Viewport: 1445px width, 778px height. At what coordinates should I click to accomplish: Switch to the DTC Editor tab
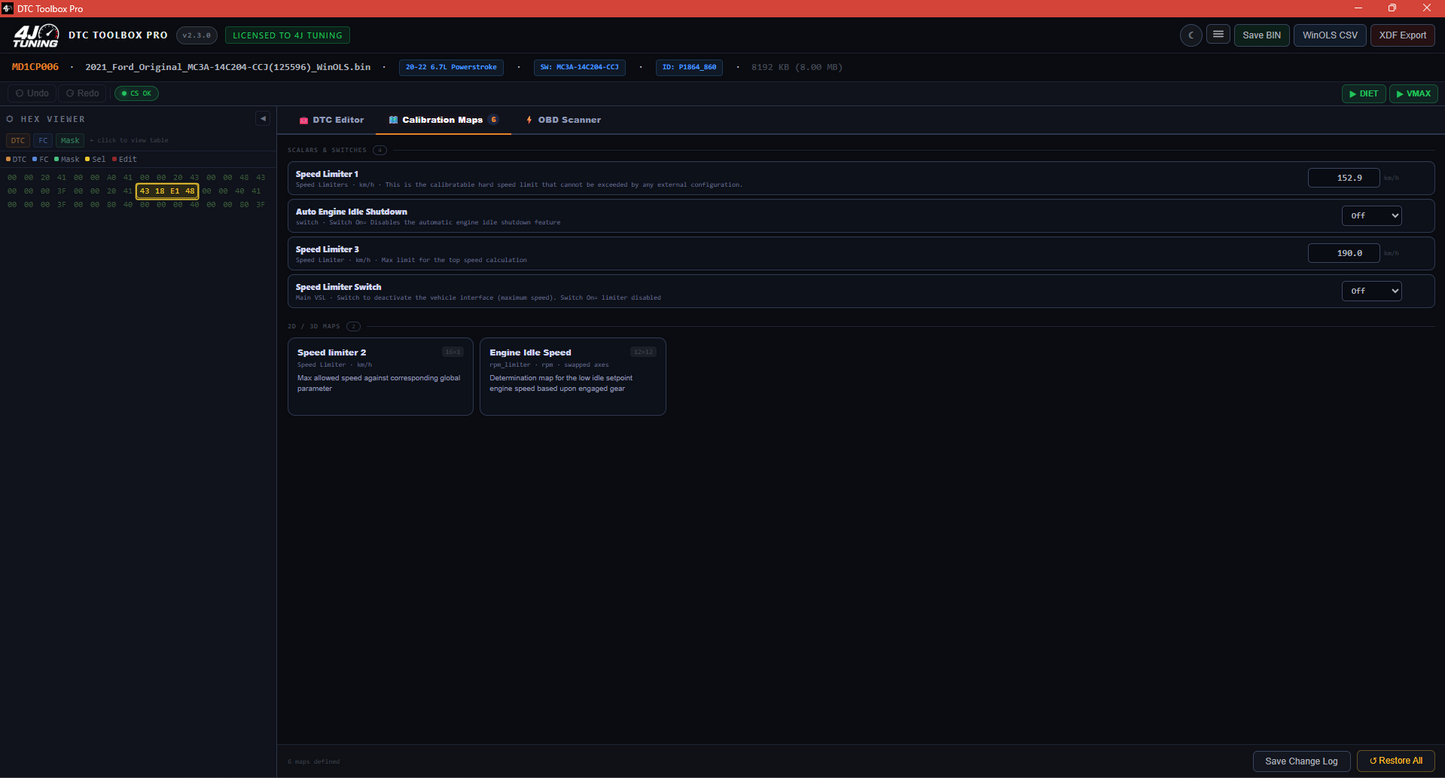pyautogui.click(x=331, y=120)
